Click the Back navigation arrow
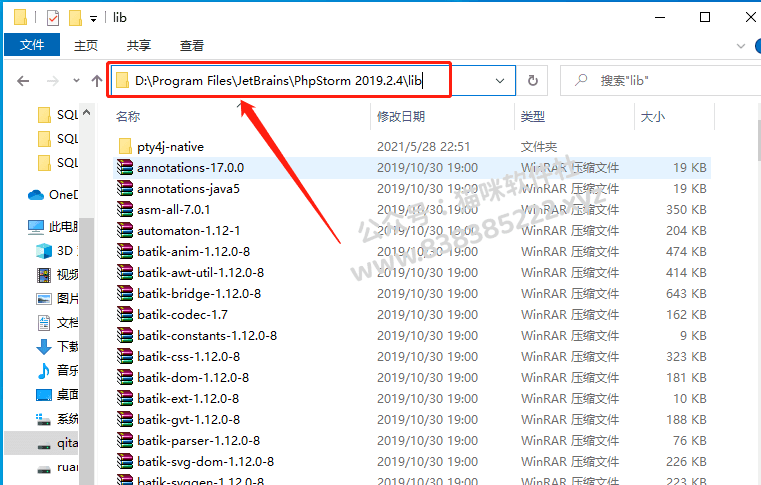Viewport: 761px width, 485px height. tap(23, 81)
